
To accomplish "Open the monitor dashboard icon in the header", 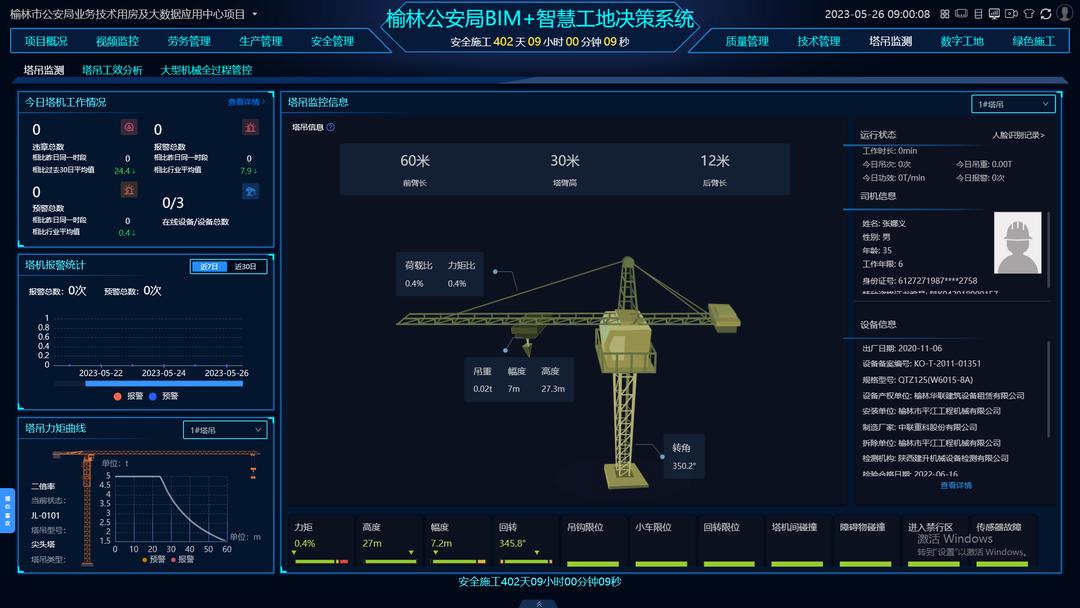I will (994, 14).
